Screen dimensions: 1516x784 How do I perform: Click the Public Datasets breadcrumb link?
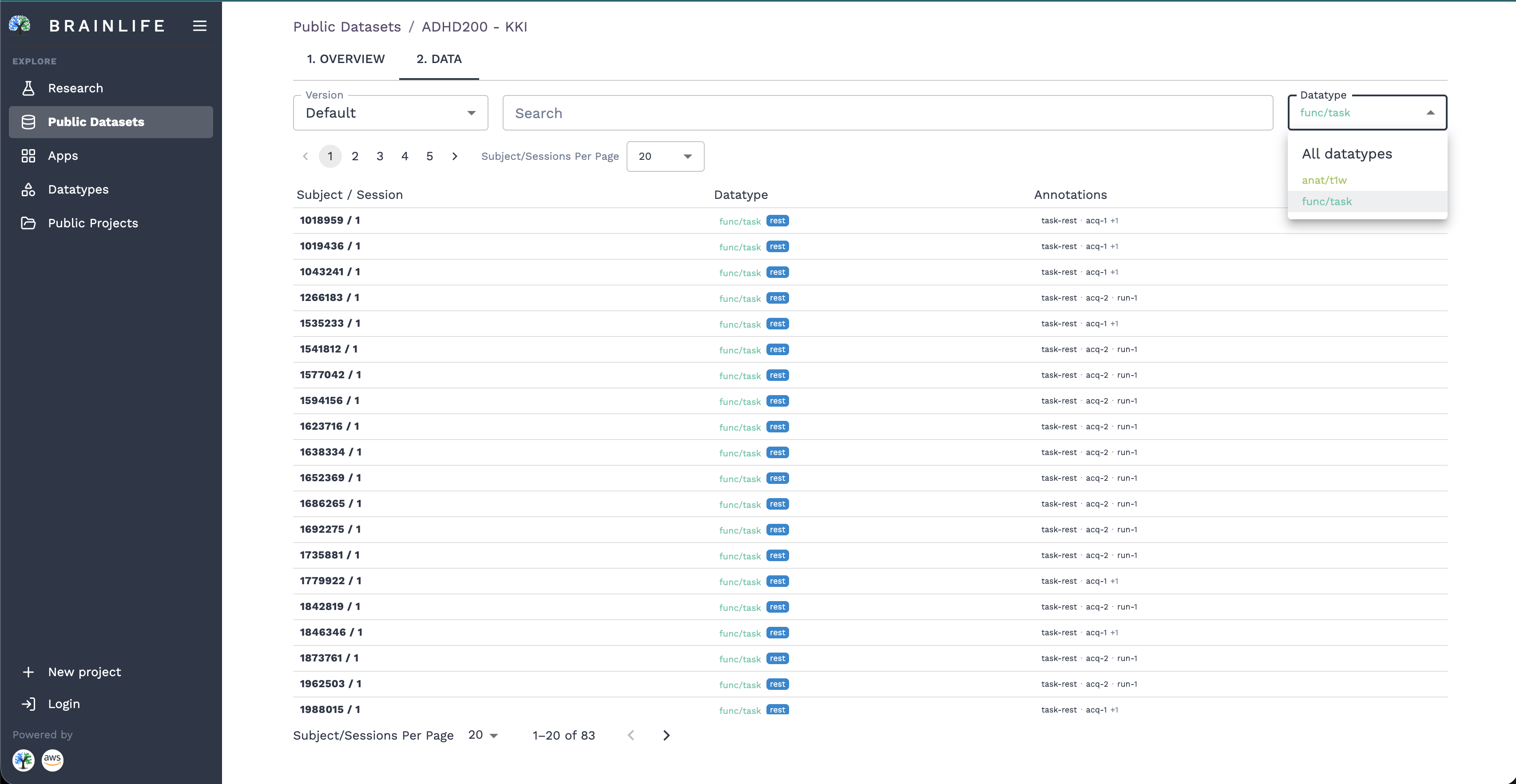point(347,27)
